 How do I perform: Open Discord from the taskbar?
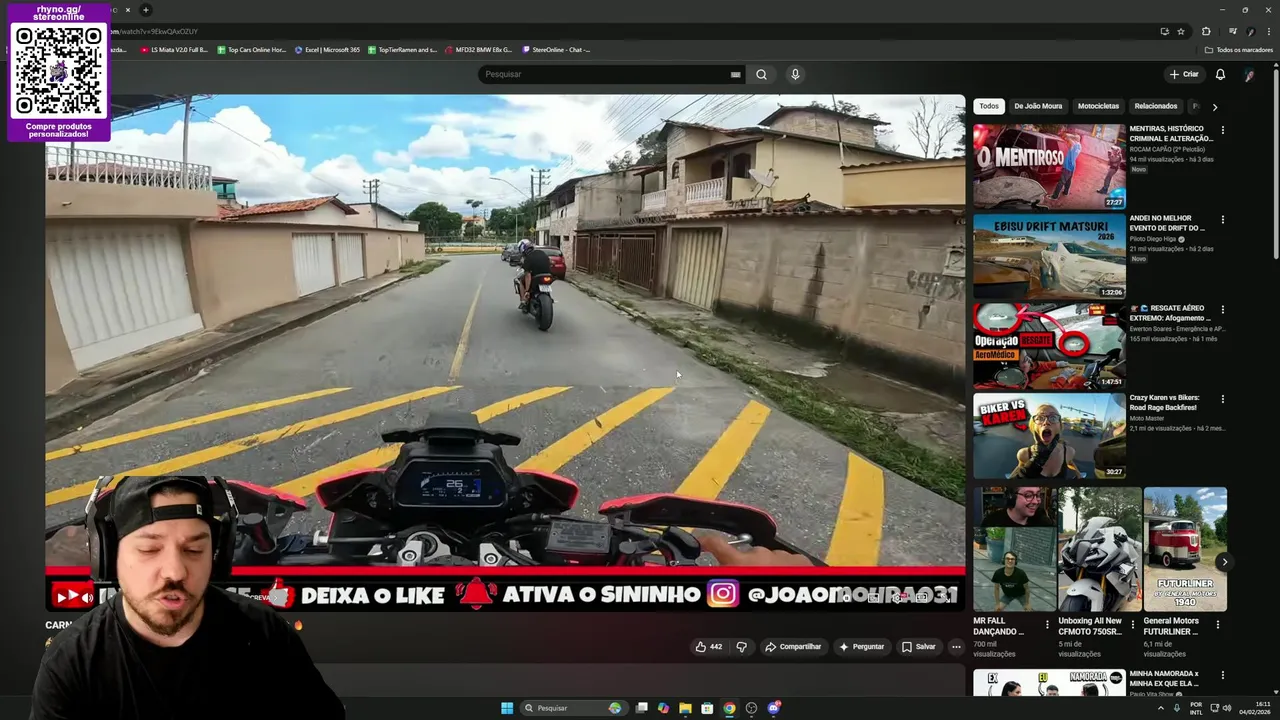(773, 708)
